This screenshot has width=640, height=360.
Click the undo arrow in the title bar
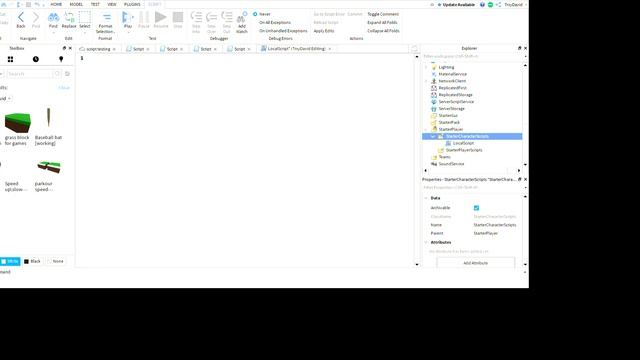[x=37, y=4]
